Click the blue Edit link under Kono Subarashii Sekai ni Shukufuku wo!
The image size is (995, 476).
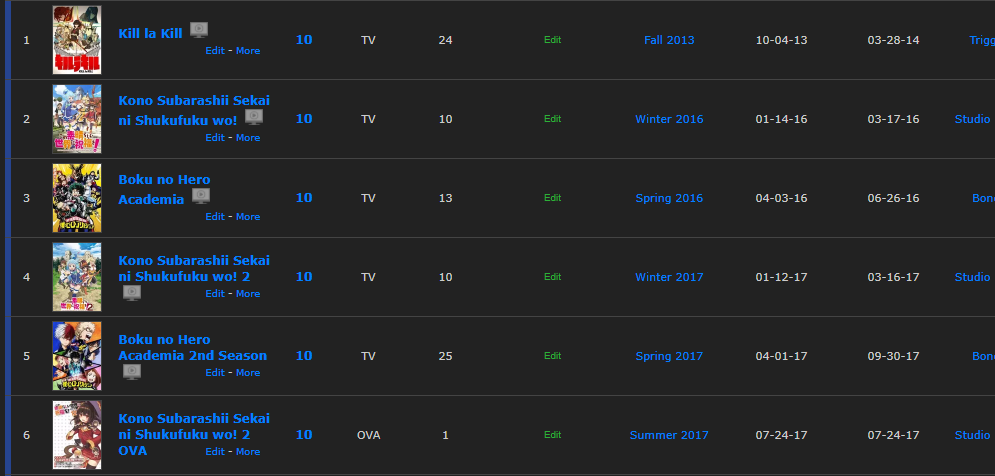pyautogui.click(x=214, y=138)
